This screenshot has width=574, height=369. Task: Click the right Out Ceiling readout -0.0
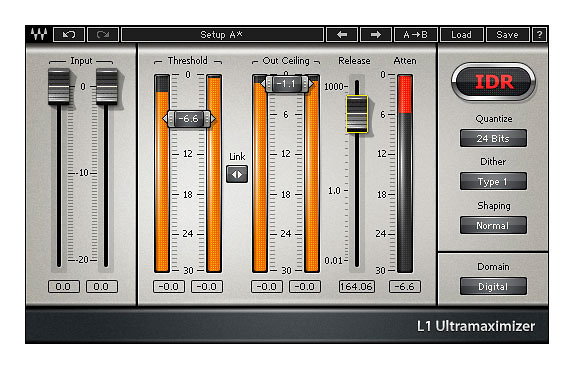click(x=305, y=286)
